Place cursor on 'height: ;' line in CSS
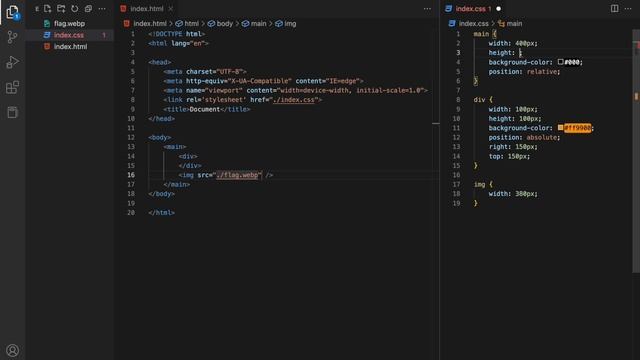640x360 pixels. 505,53
